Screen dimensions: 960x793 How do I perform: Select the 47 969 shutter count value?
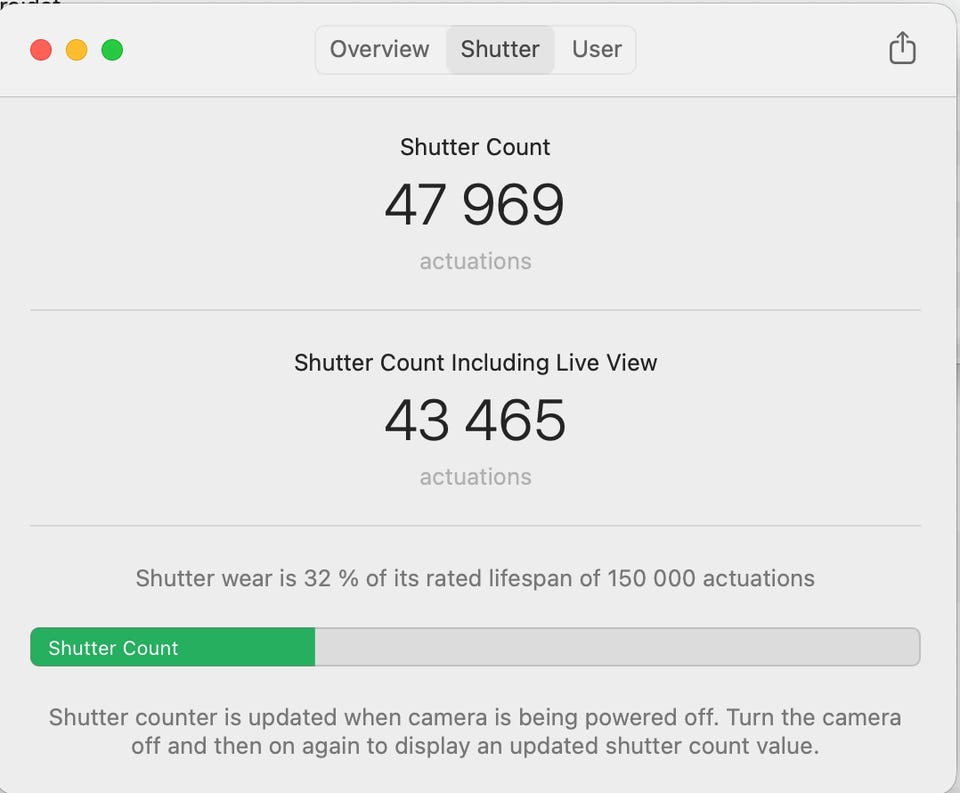(x=475, y=205)
